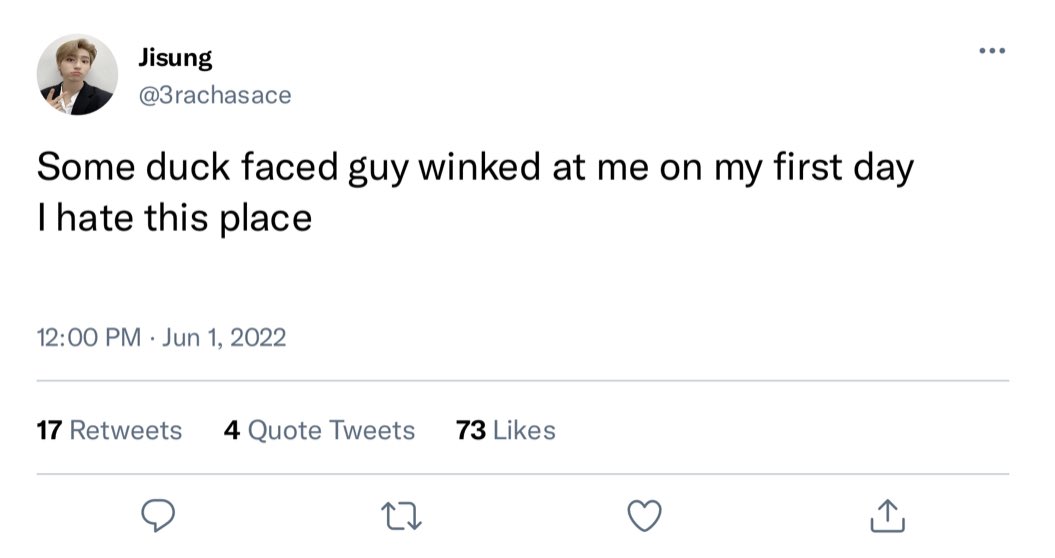Screen dimensions: 1055x558
Task: Click the 12:00 PM timestamp
Action: (x=89, y=337)
